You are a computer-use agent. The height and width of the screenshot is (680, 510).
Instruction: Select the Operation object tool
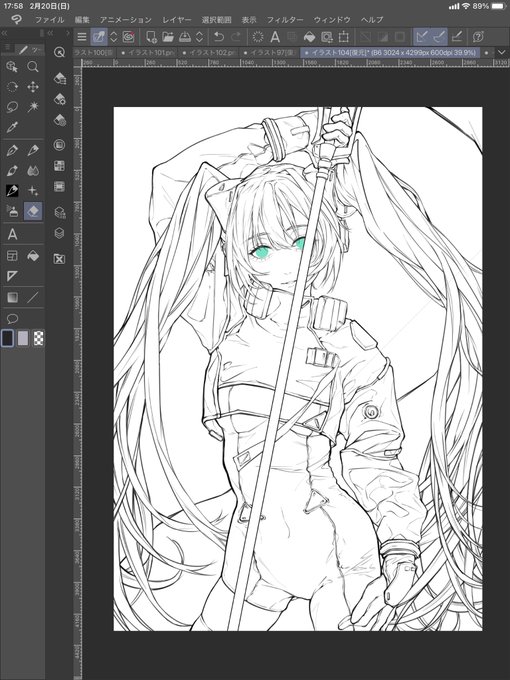(x=12, y=67)
